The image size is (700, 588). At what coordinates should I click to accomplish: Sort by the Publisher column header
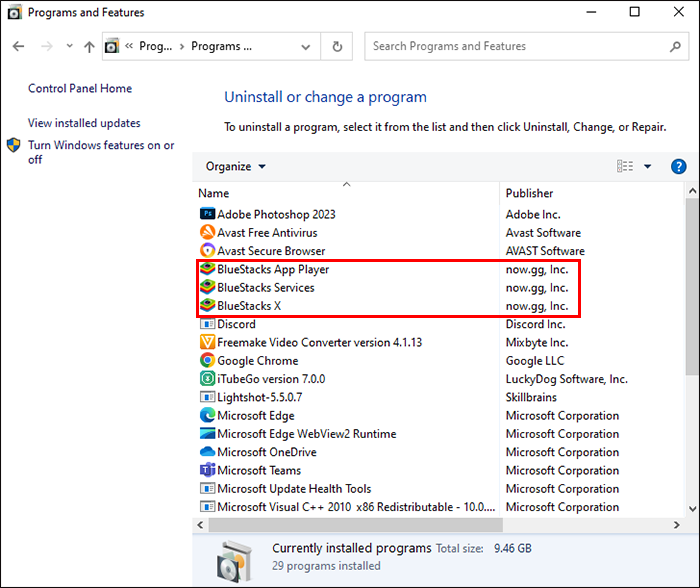click(x=592, y=193)
